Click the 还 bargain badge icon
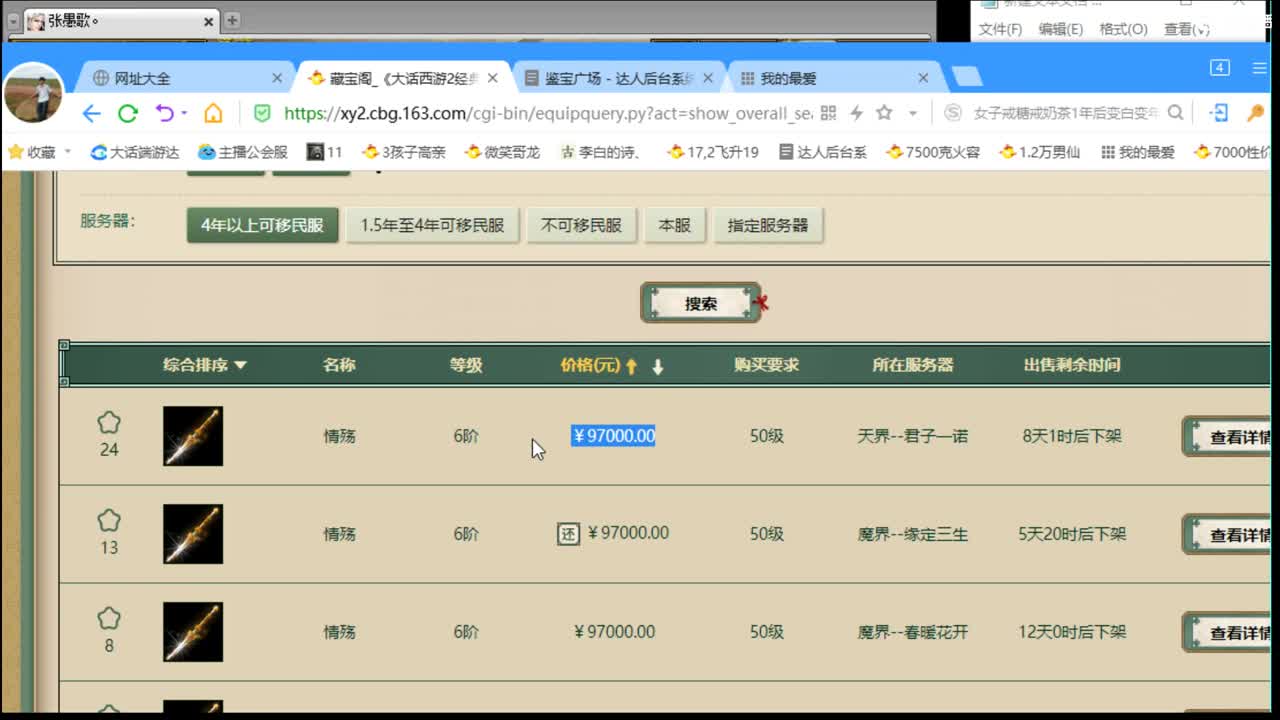This screenshot has width=1280, height=720. [x=568, y=534]
